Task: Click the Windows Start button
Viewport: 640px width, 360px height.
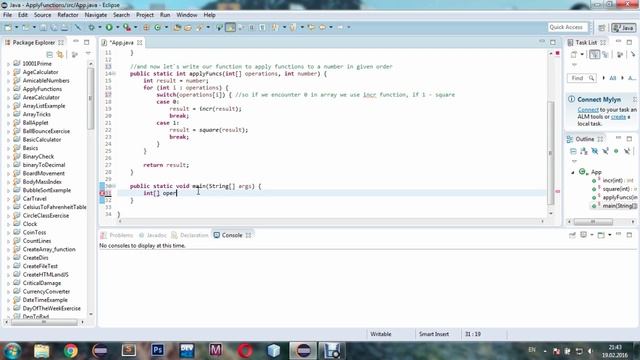Action: pyautogui.click(x=12, y=351)
